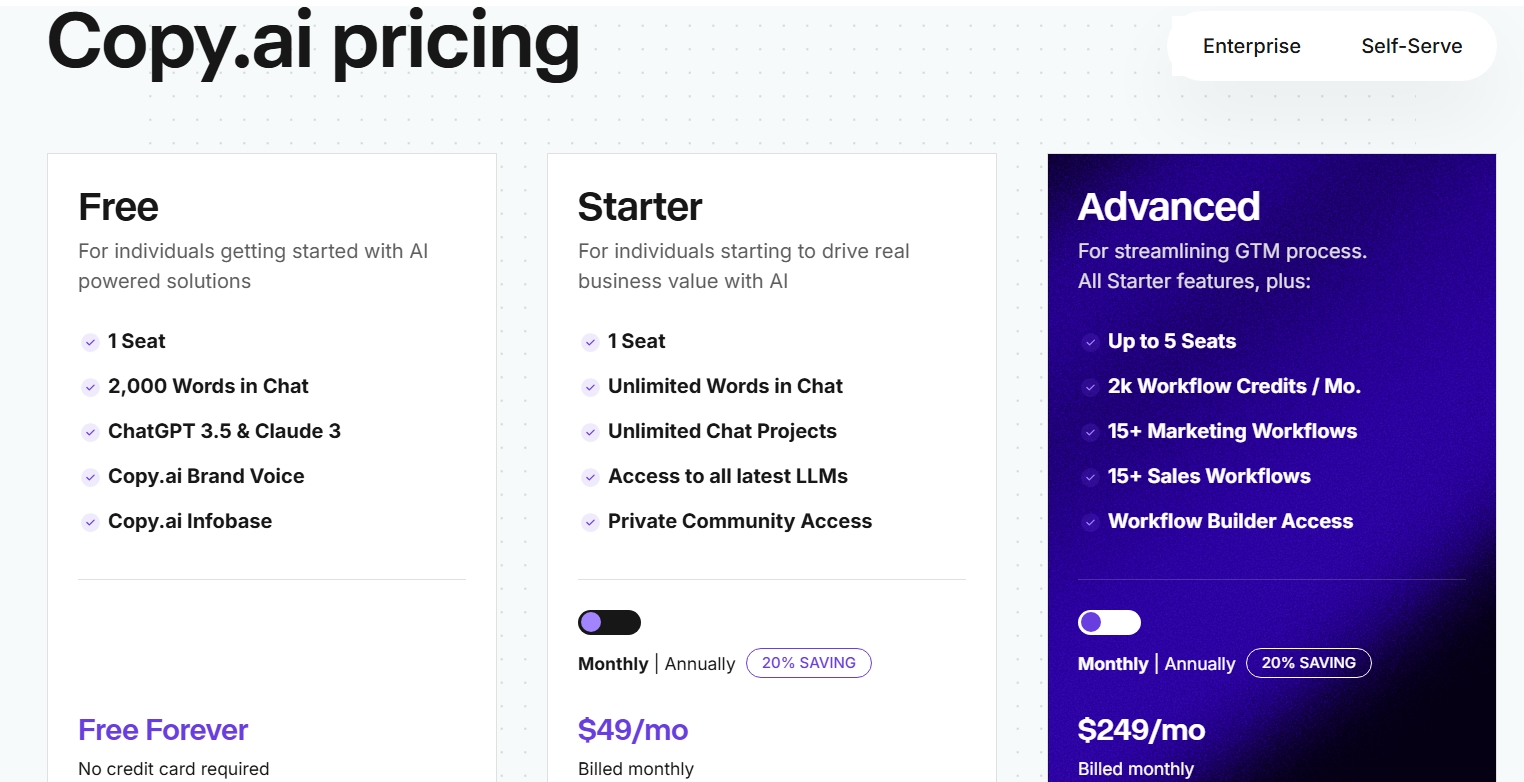This screenshot has width=1524, height=782.
Task: Switch to the Enterprise pricing tab
Action: (x=1251, y=46)
